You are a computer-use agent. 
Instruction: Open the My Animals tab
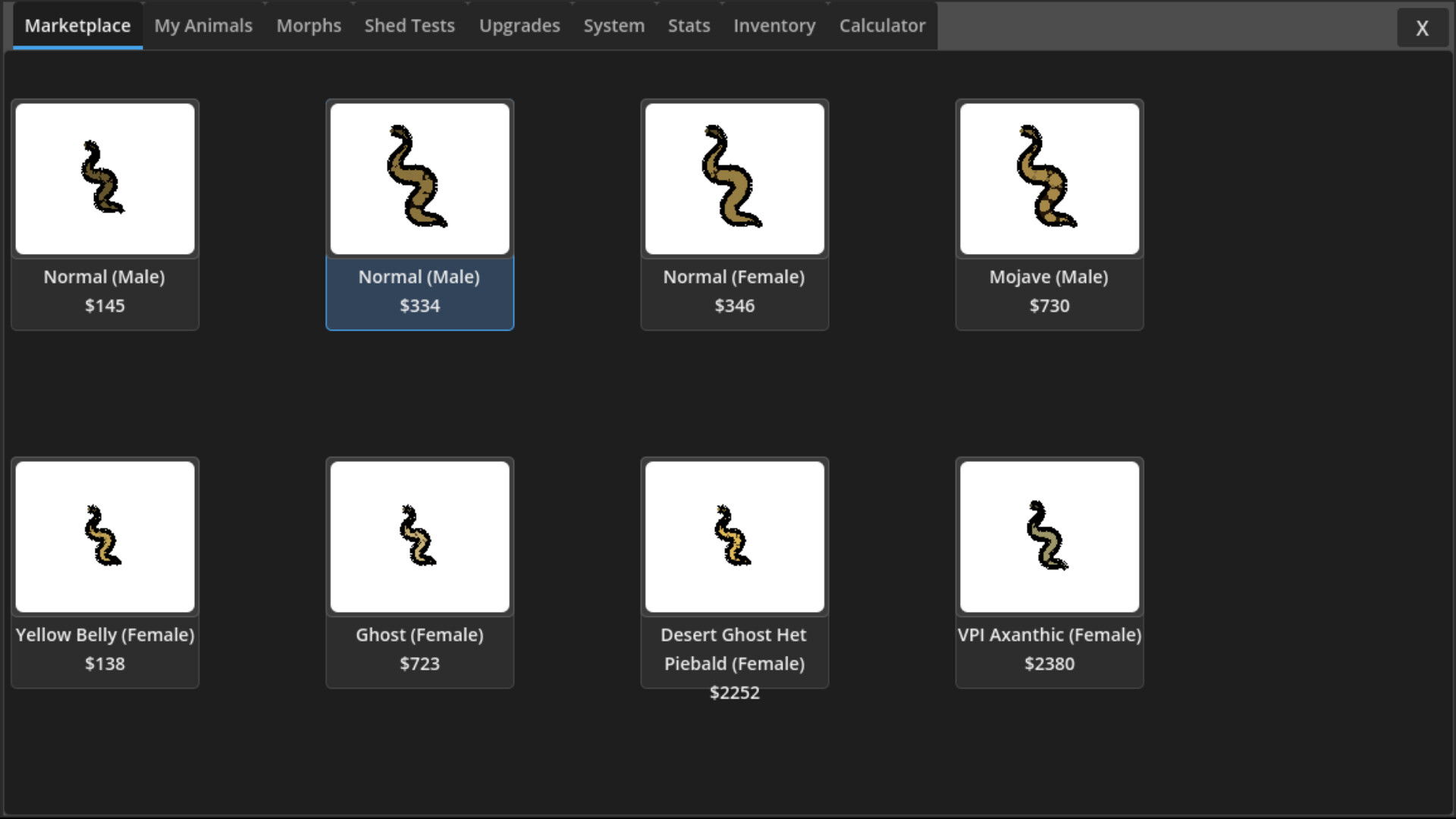click(203, 26)
